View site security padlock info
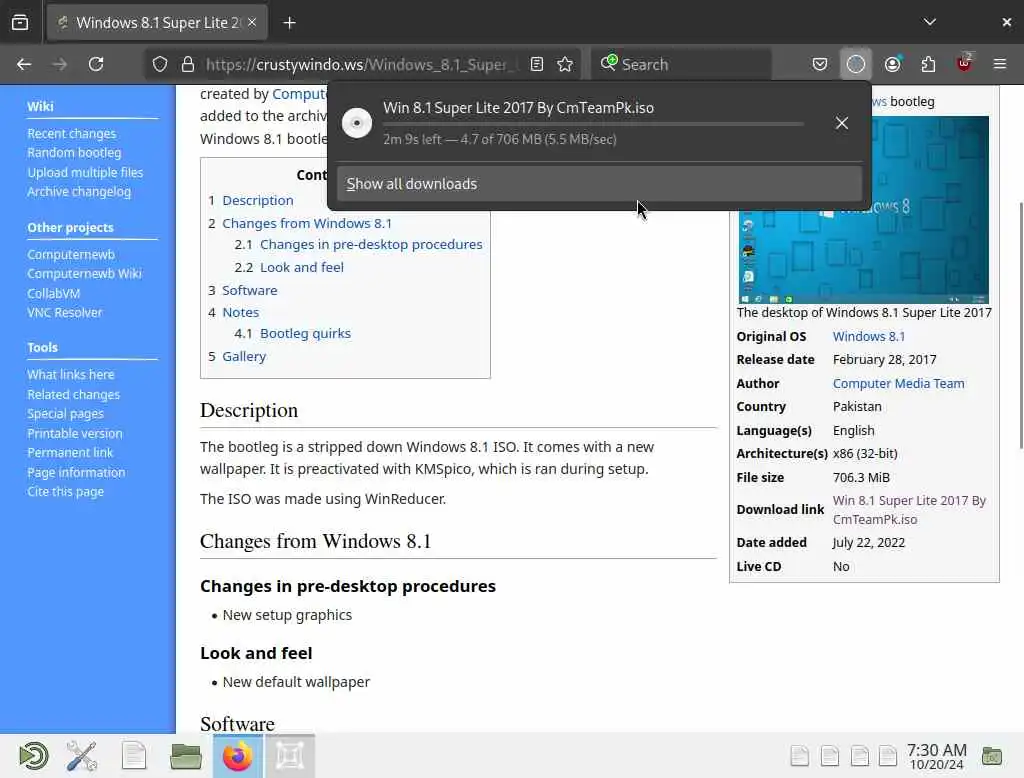 tap(188, 64)
